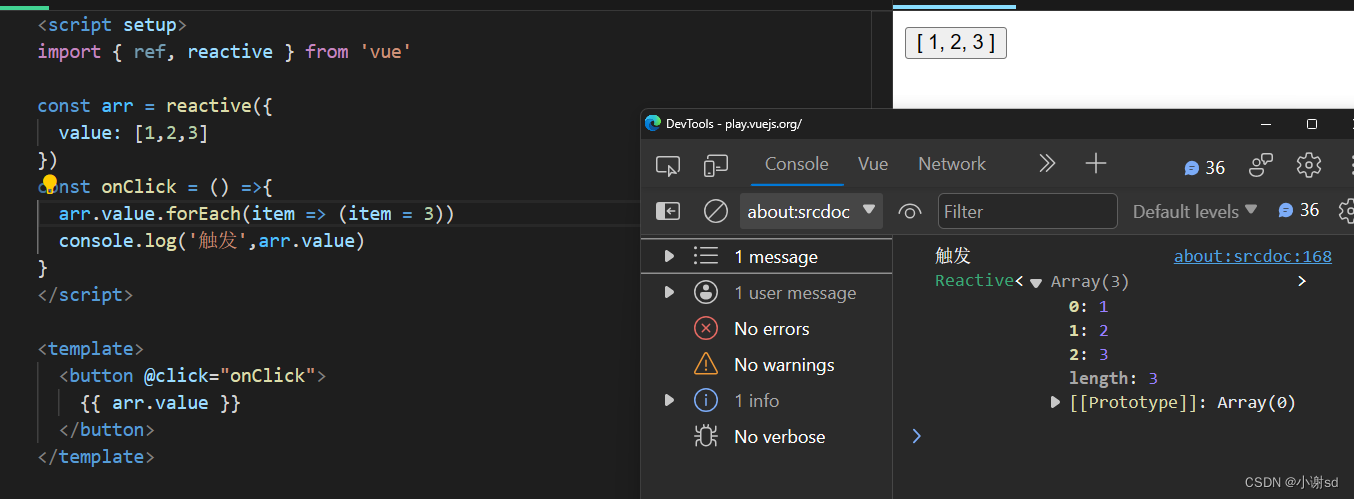Click the 36 issues badge in console toolbar

(x=1299, y=210)
